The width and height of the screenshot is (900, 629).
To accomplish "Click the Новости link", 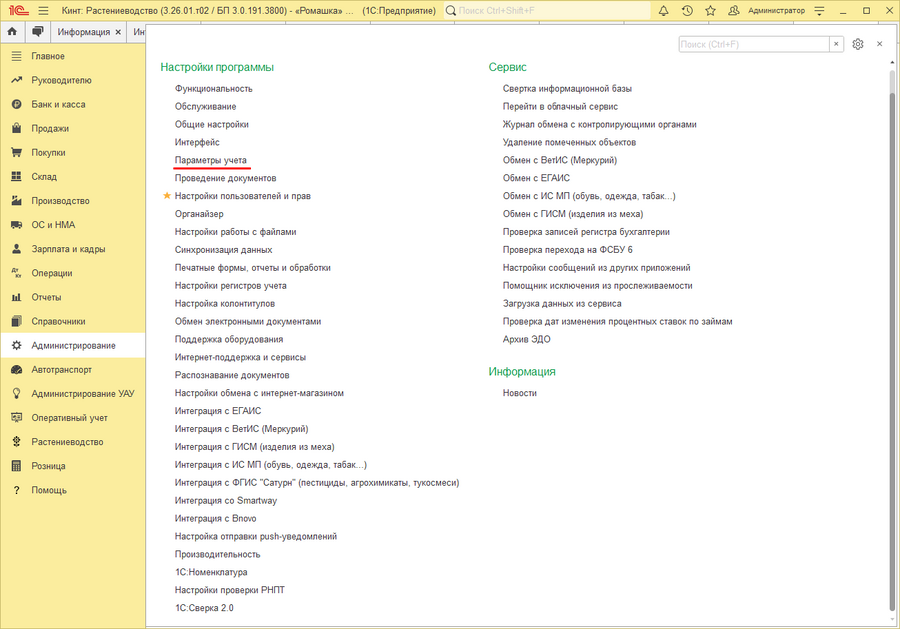I will [520, 393].
